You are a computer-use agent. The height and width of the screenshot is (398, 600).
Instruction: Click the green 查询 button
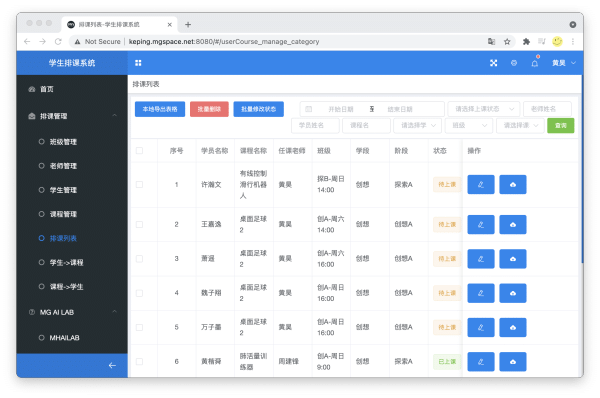561,126
